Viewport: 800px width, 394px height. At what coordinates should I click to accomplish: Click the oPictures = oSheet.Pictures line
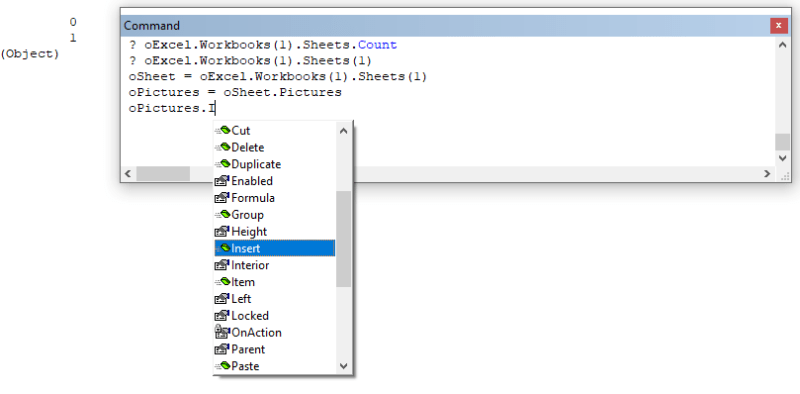tap(235, 93)
